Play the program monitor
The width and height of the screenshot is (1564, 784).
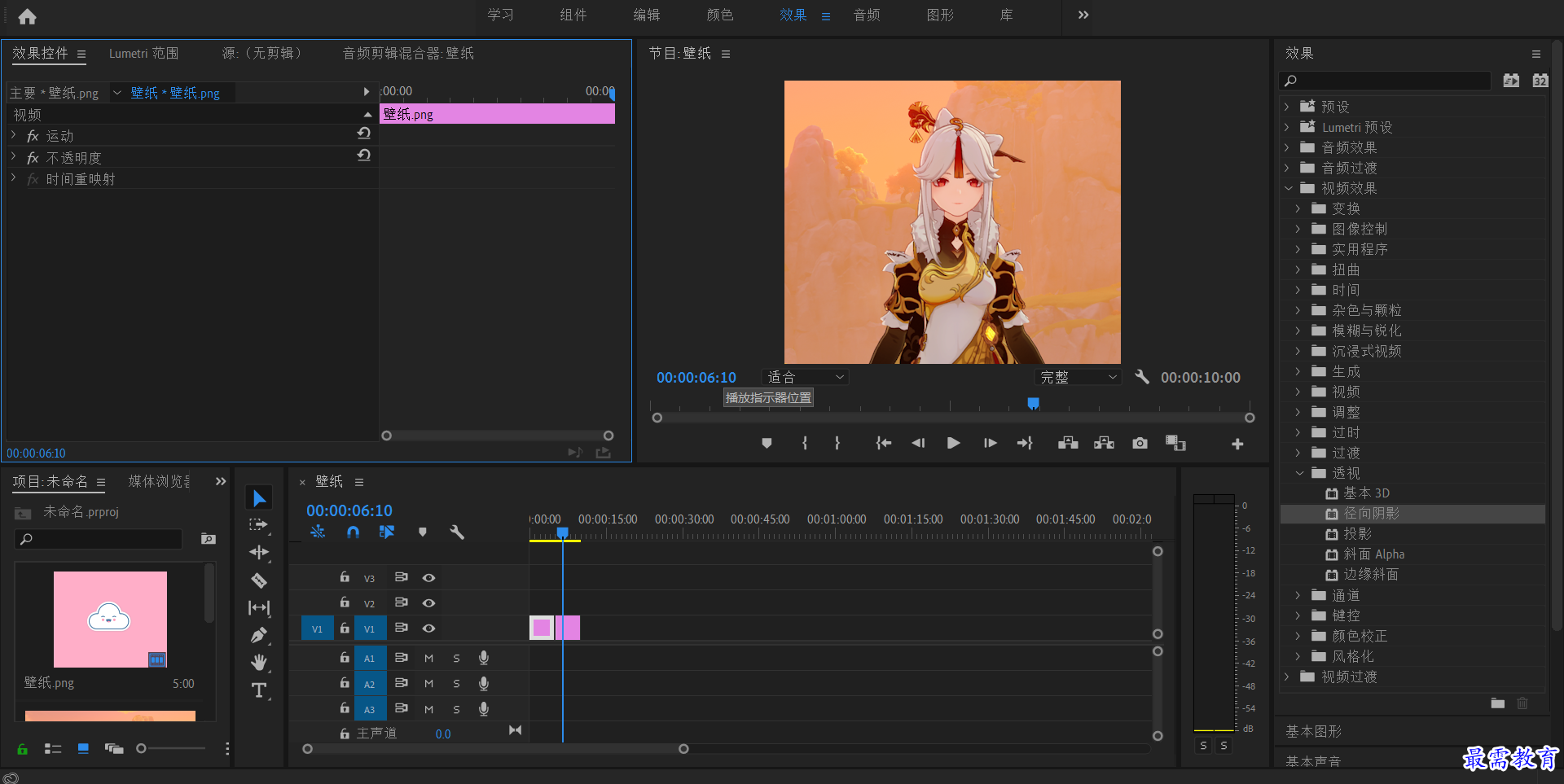[x=953, y=443]
